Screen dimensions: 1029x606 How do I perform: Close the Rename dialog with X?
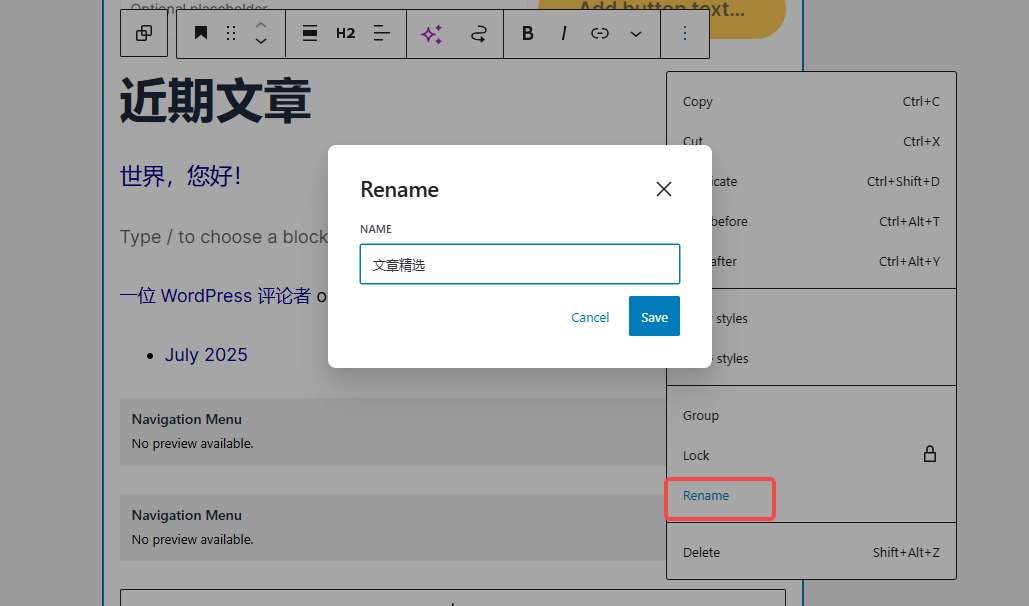664,189
